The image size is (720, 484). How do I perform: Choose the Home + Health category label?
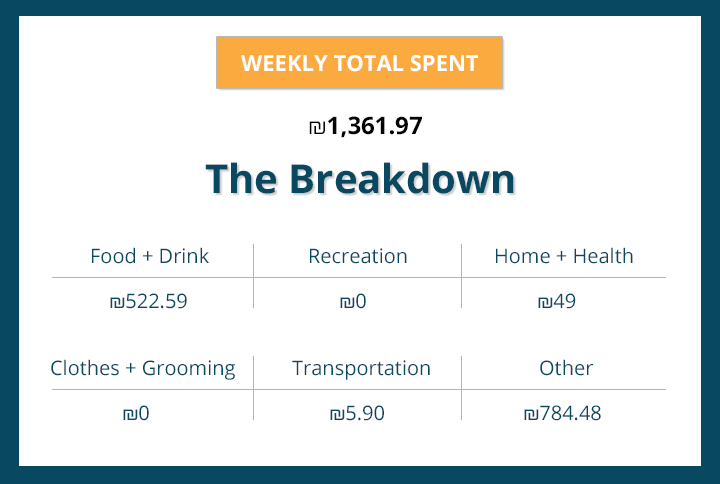(x=563, y=256)
